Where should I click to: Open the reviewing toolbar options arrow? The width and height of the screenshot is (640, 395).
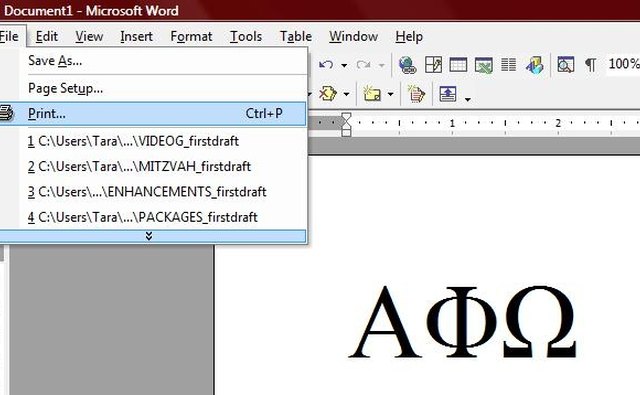(x=468, y=99)
